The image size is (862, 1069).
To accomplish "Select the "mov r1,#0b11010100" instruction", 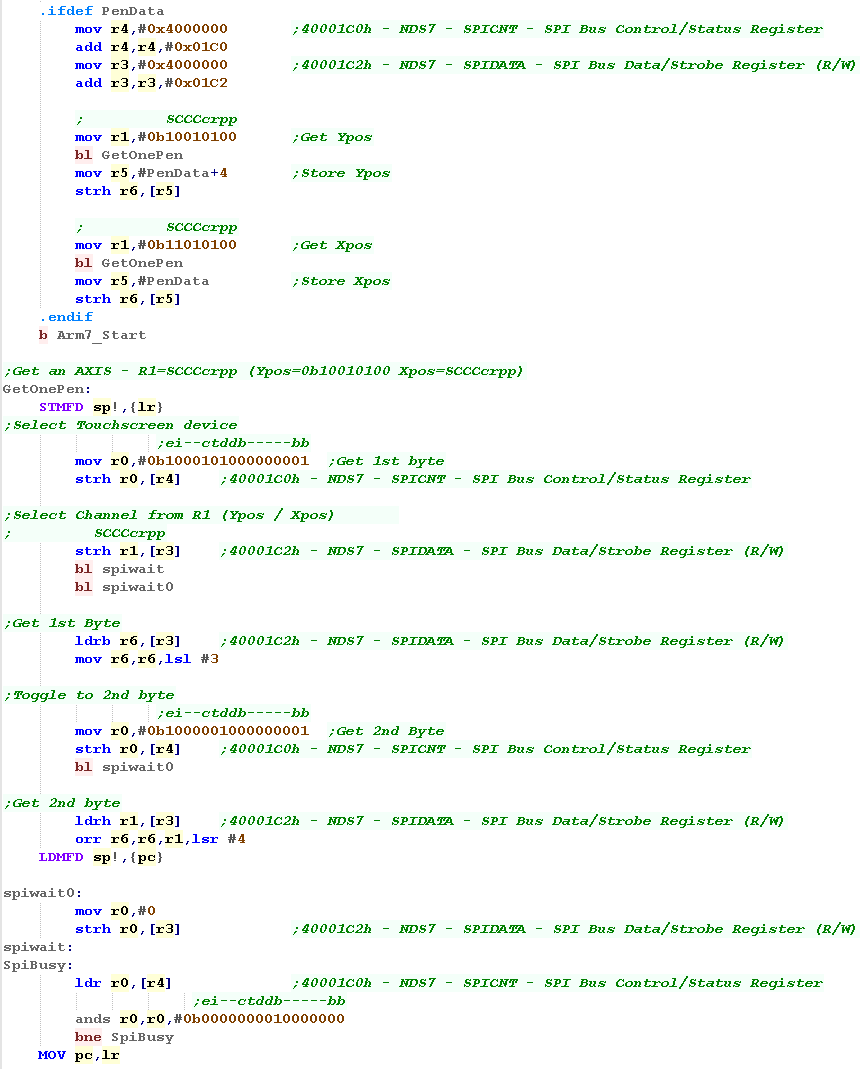I will click(x=156, y=245).
